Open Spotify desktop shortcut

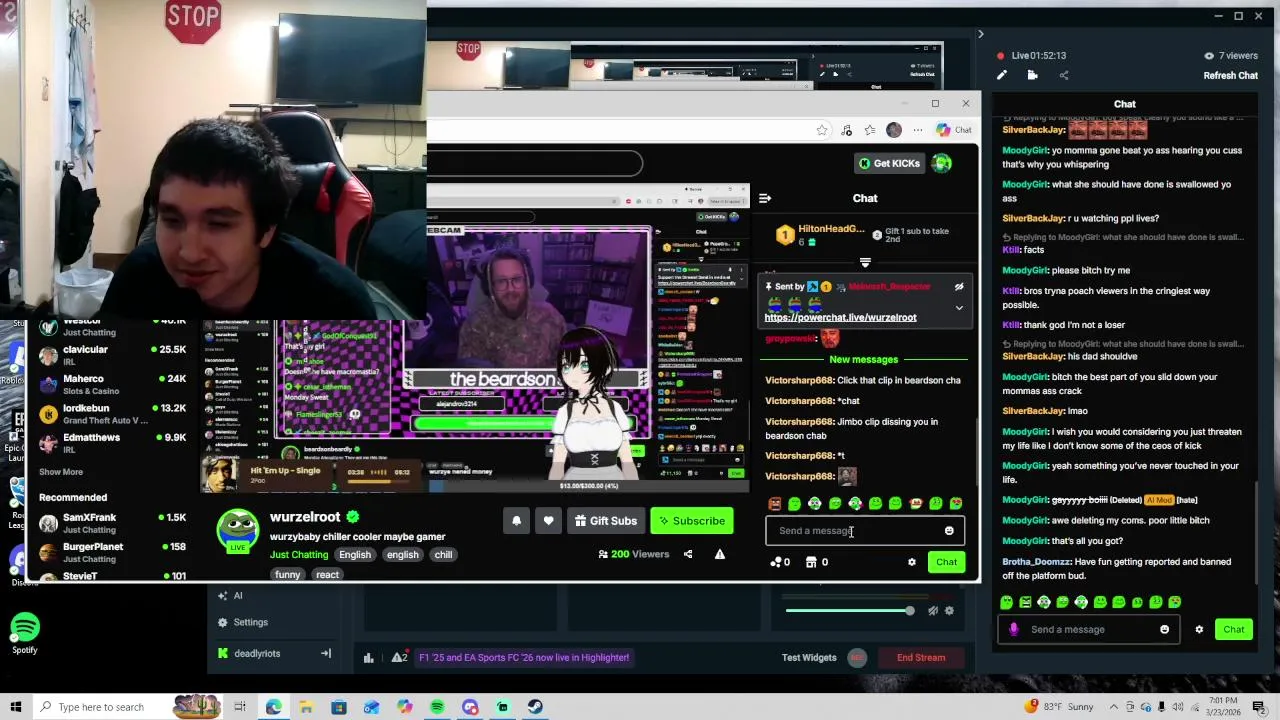(25, 634)
